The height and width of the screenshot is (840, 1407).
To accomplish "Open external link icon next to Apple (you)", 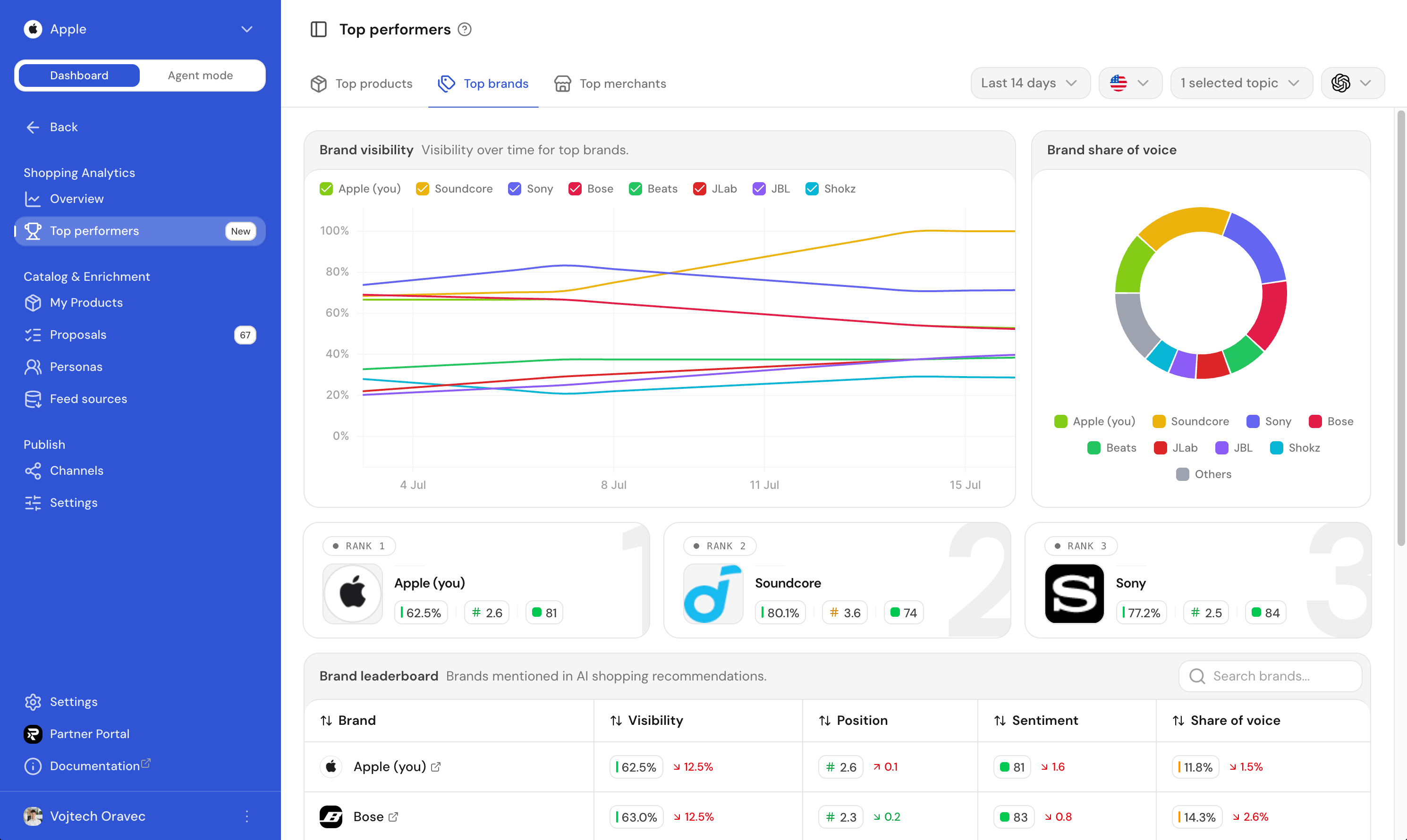I will pyautogui.click(x=436, y=767).
